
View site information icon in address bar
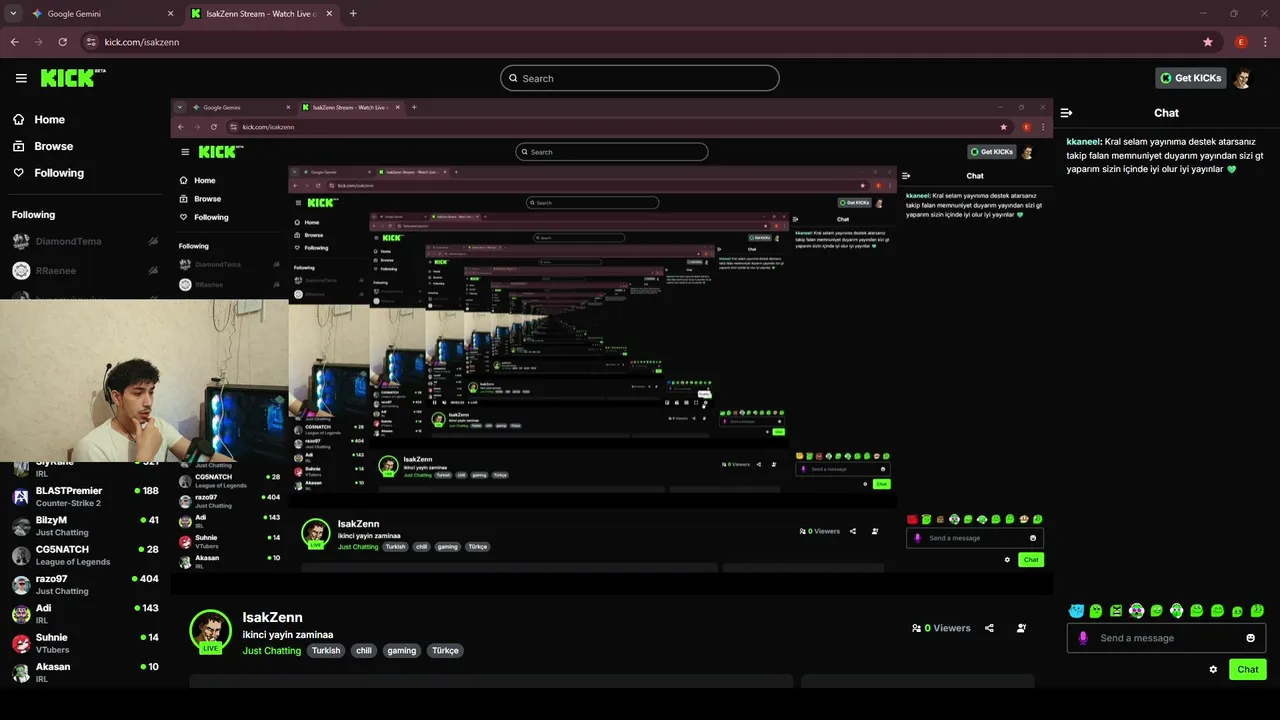coord(91,42)
